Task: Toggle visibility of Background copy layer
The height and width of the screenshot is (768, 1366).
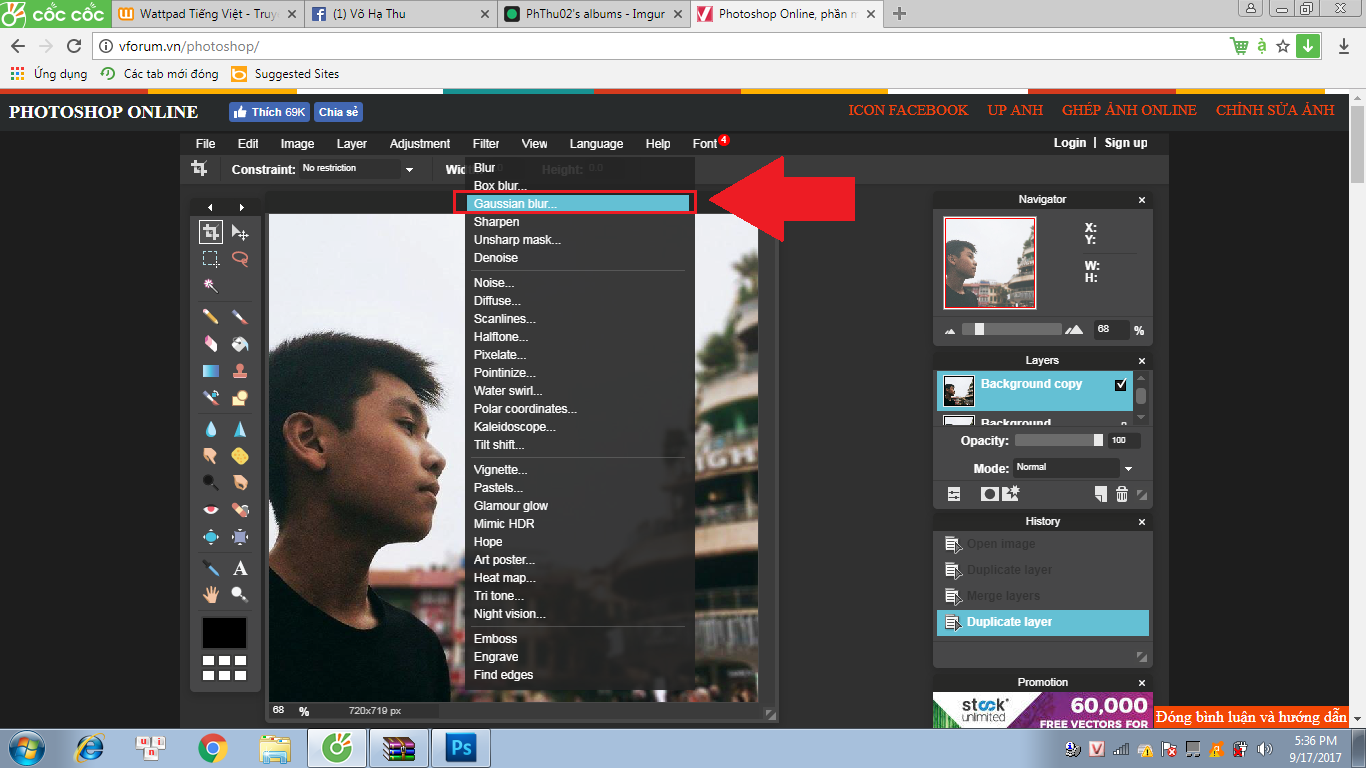Action: tap(1121, 385)
